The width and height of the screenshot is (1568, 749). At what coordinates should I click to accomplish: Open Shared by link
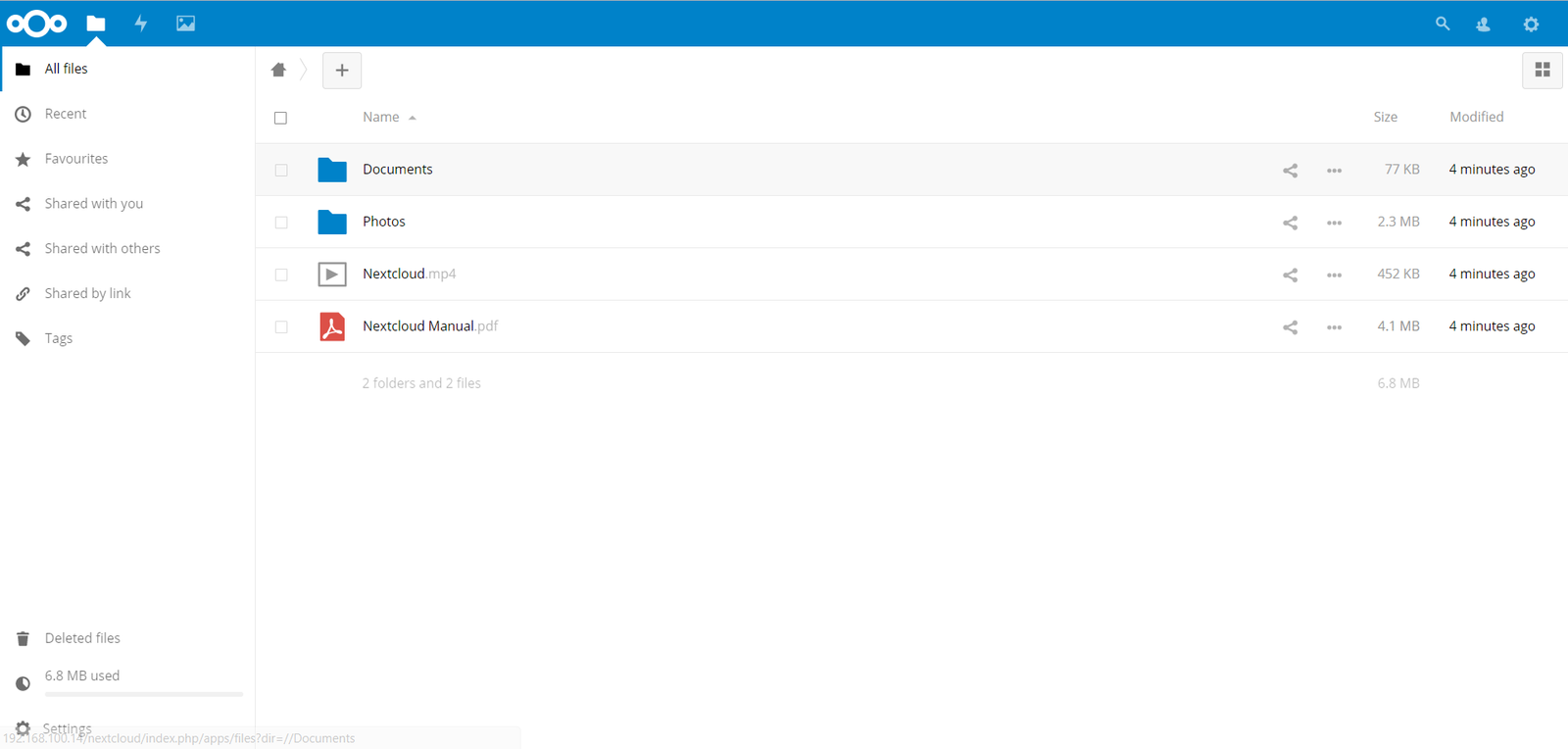pos(127,294)
